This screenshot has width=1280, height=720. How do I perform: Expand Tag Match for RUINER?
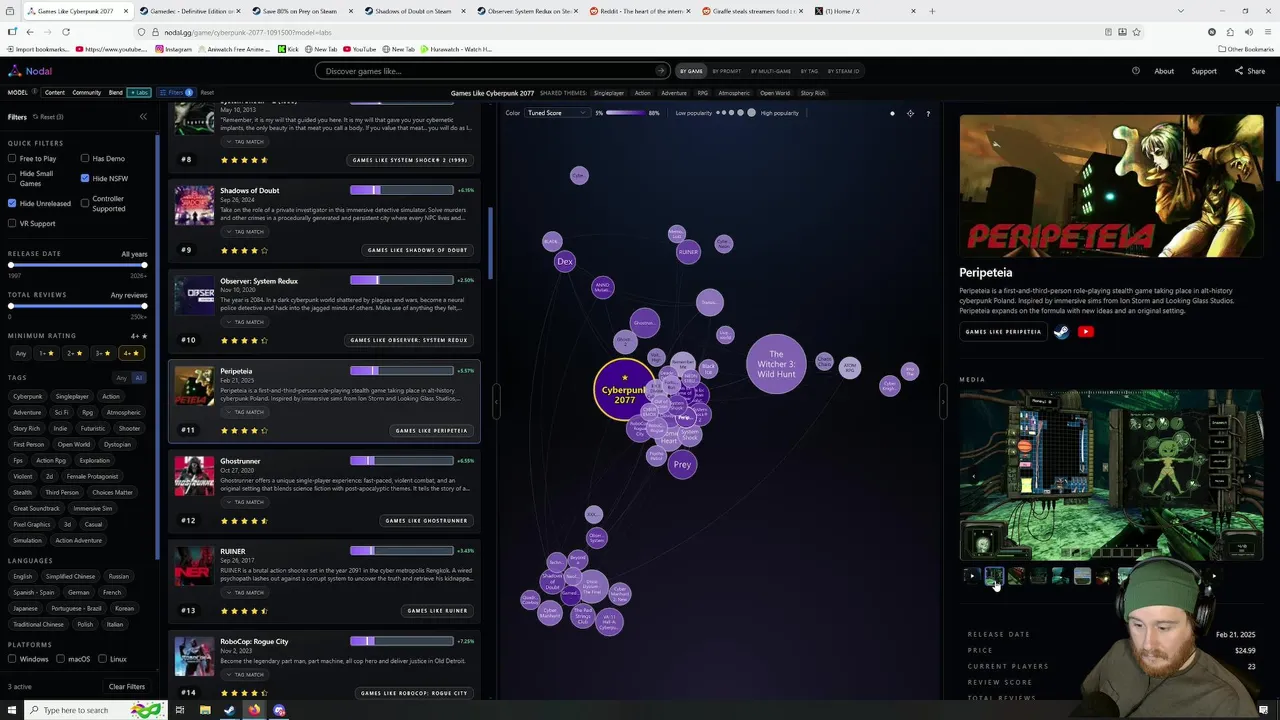pyautogui.click(x=245, y=593)
